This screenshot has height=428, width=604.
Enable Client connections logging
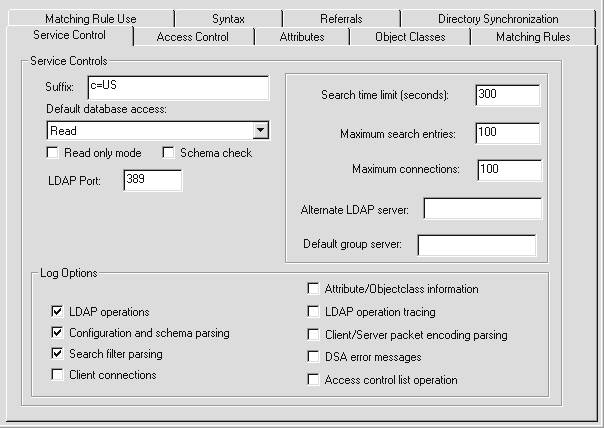click(x=57, y=375)
